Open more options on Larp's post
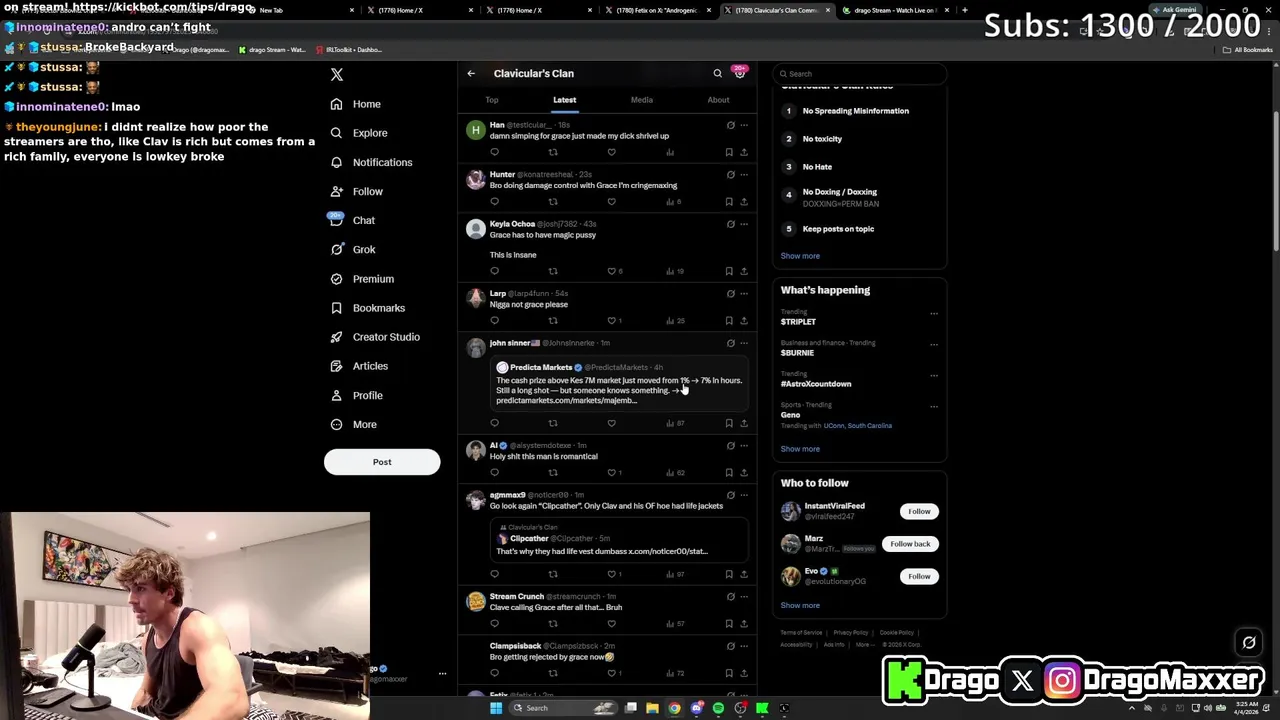Image resolution: width=1280 pixels, height=720 pixels. tap(744, 293)
